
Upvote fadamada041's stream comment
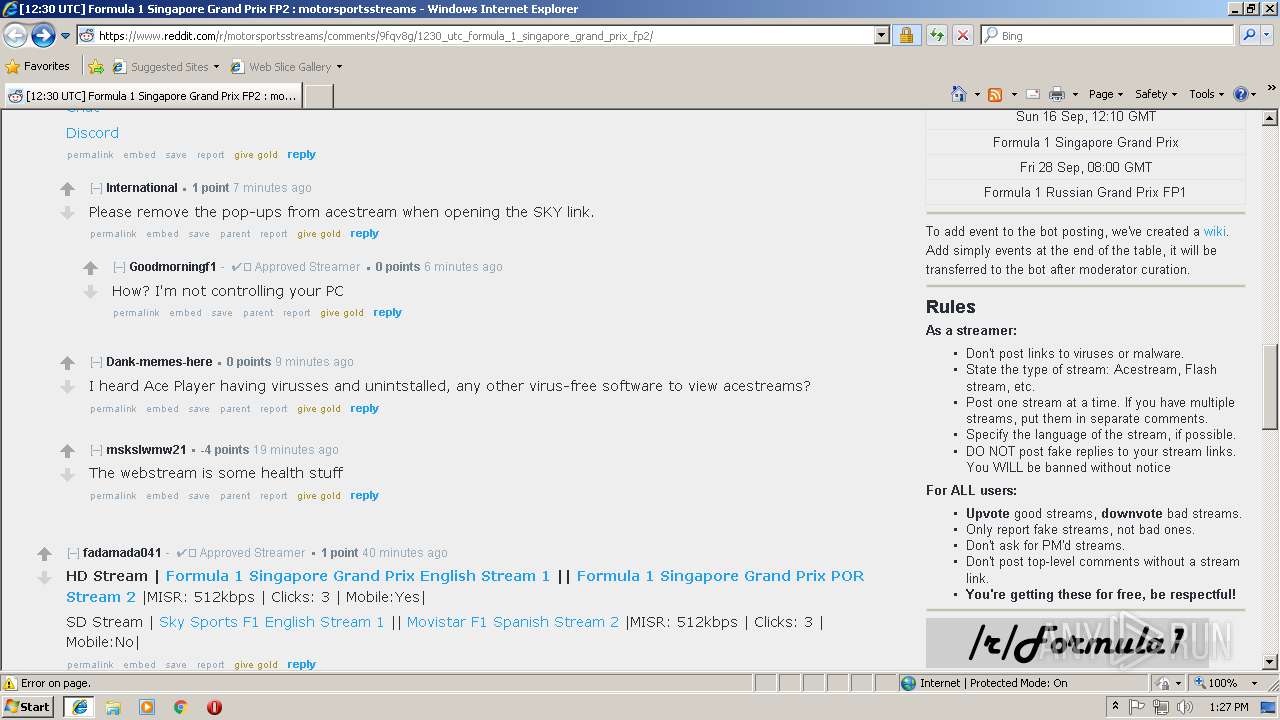(x=44, y=554)
